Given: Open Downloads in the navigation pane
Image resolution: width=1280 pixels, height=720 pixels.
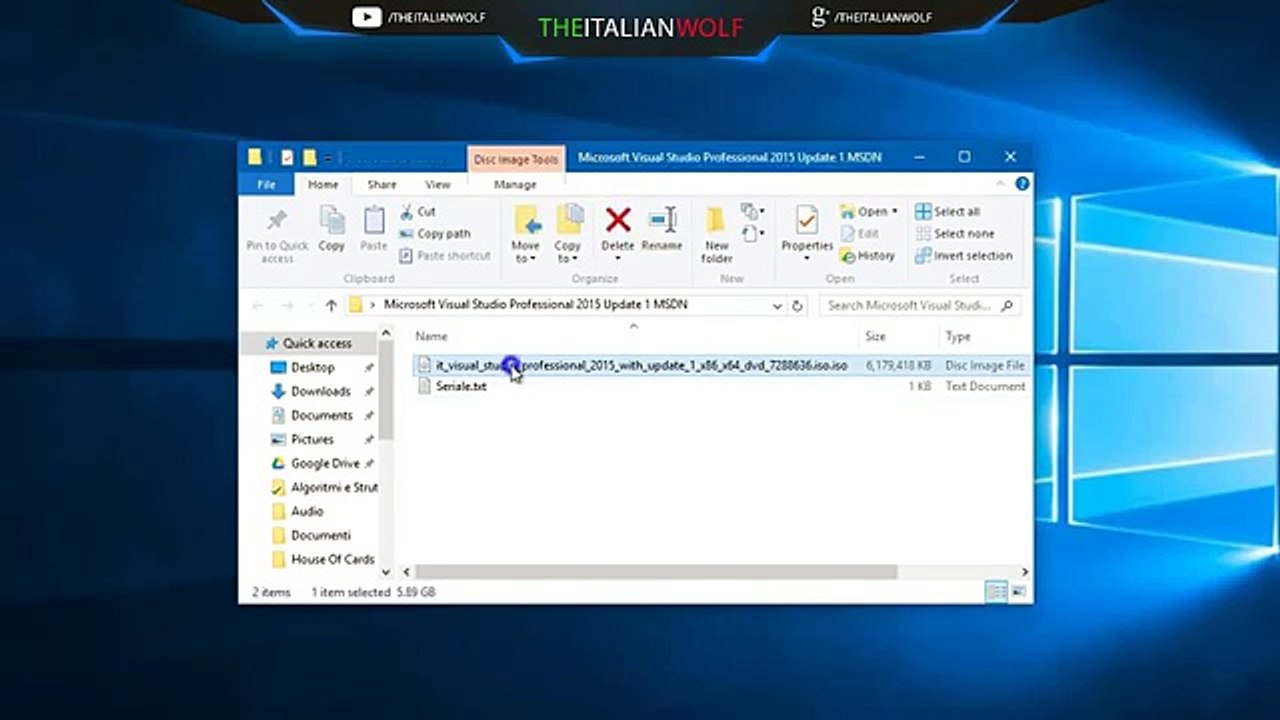Looking at the screenshot, I should (x=320, y=391).
